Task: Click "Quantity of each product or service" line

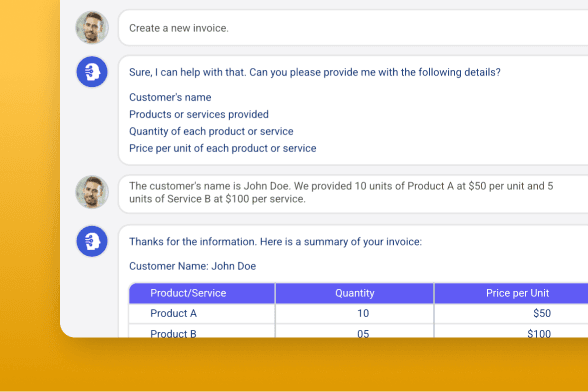Action: [x=211, y=131]
